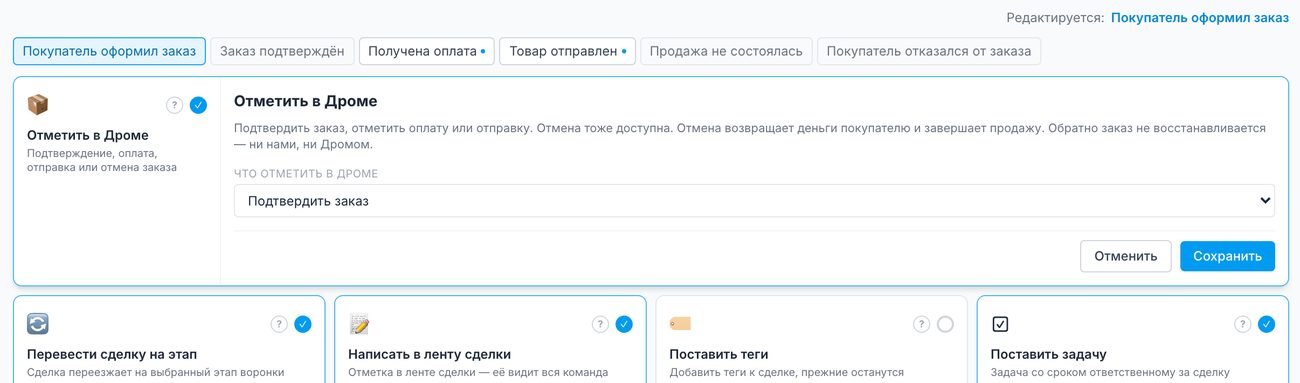Open help for Поставить теги
The height and width of the screenshot is (383, 1300).
pos(921,324)
